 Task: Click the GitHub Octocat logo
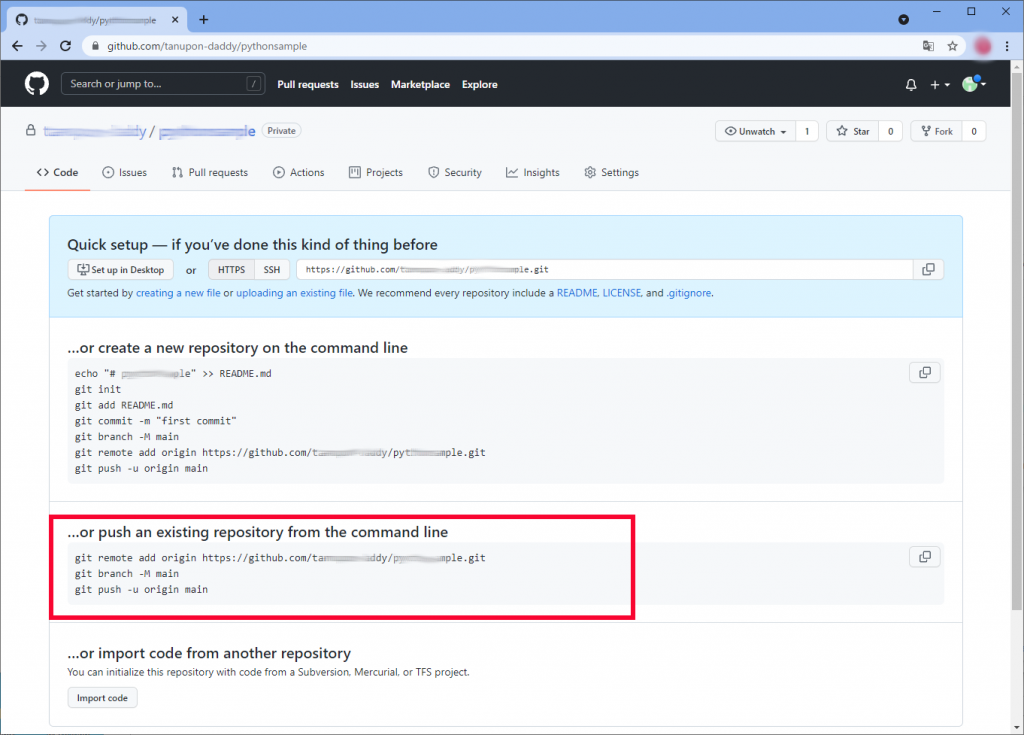coord(37,84)
